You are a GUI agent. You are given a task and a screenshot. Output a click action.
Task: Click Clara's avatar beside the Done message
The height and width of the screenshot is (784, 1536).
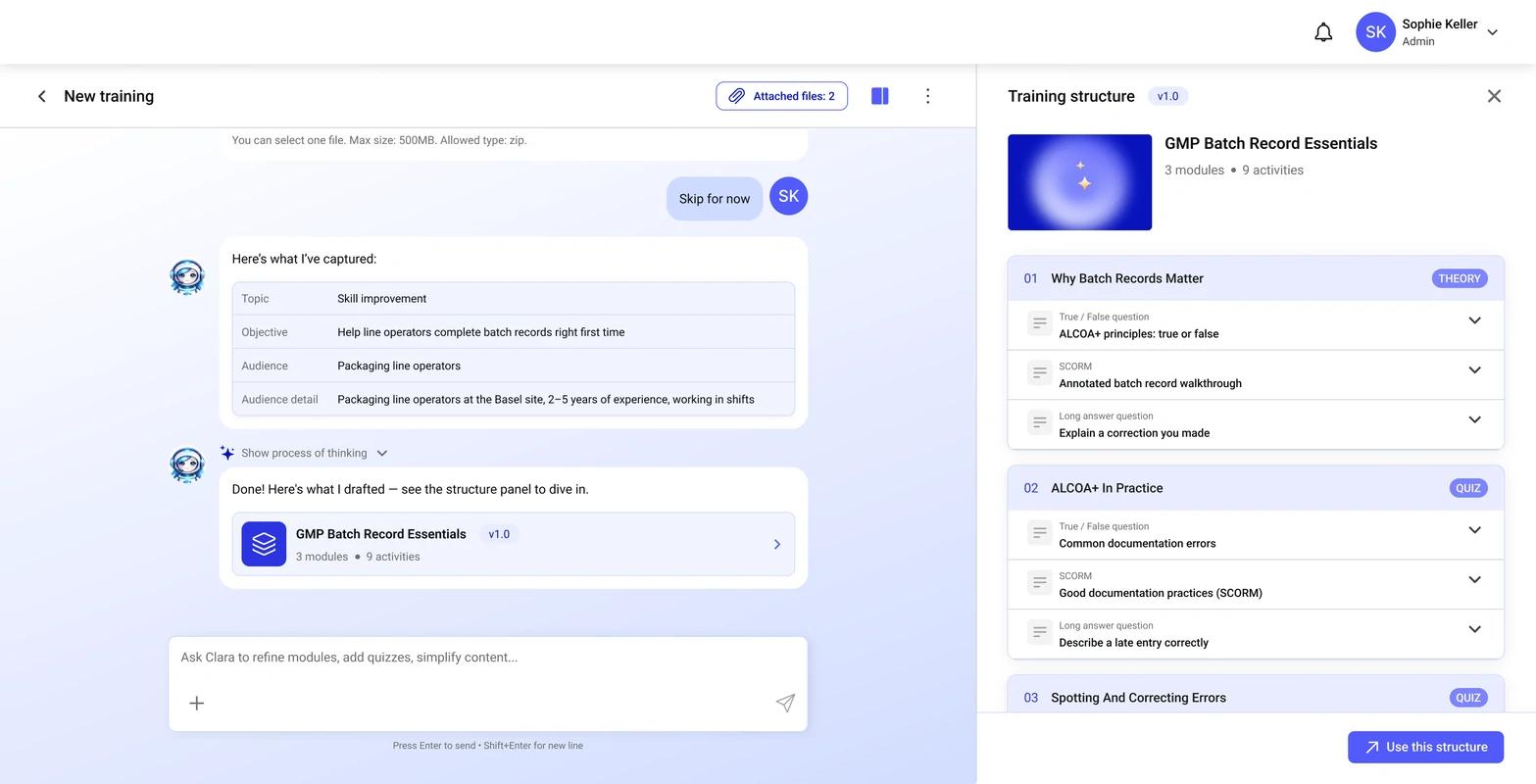[x=186, y=465]
